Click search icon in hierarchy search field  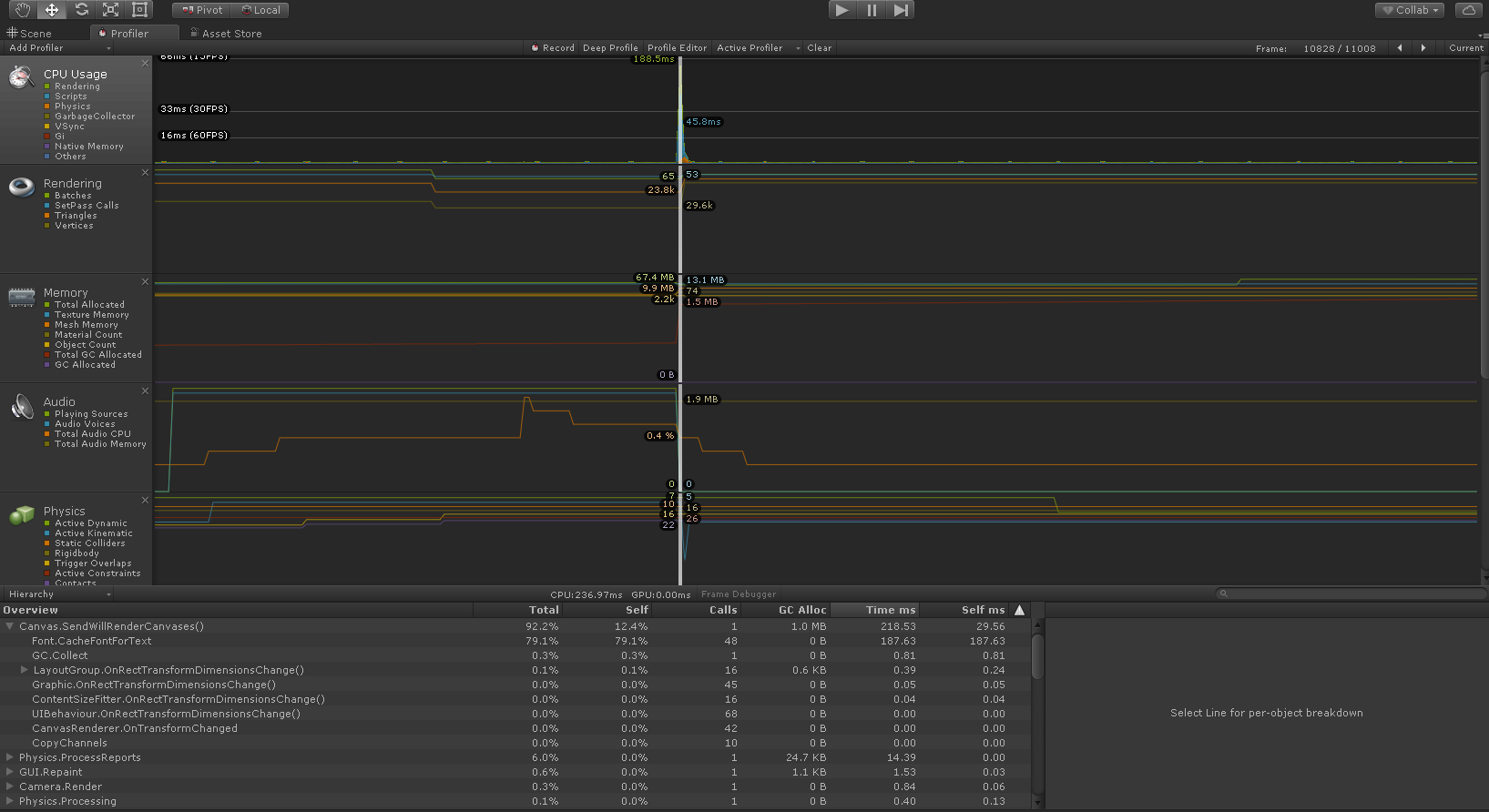pyautogui.click(x=1223, y=594)
